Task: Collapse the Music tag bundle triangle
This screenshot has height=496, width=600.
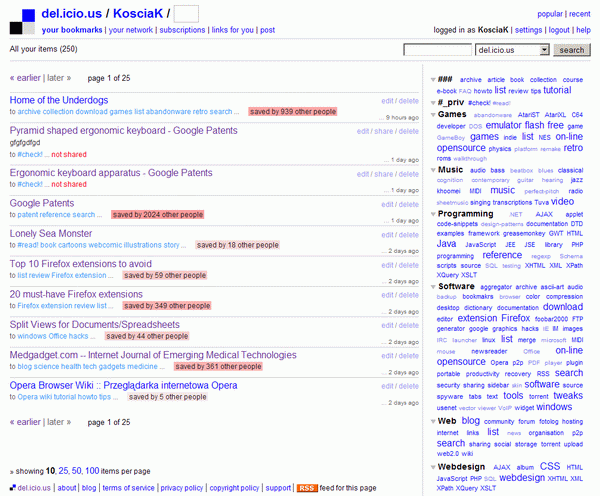Action: coord(431,170)
